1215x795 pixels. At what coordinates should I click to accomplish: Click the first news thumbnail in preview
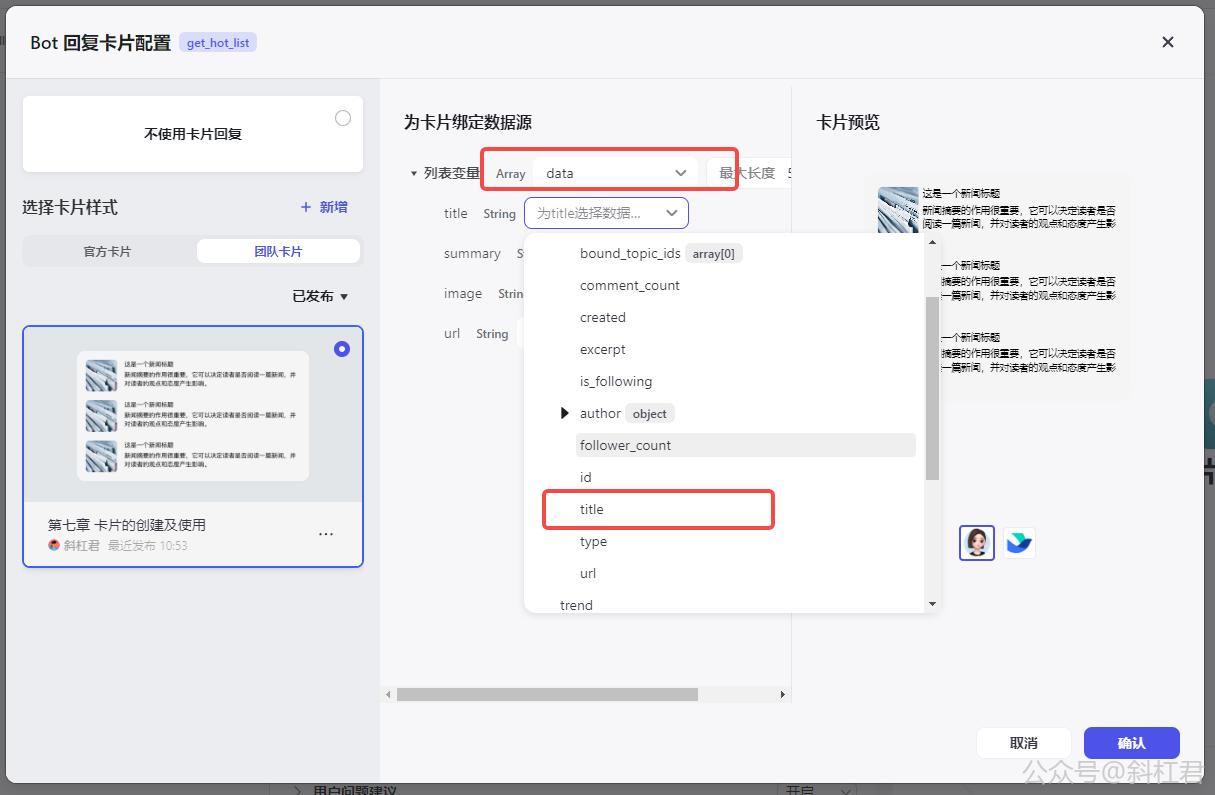pyautogui.click(x=898, y=210)
